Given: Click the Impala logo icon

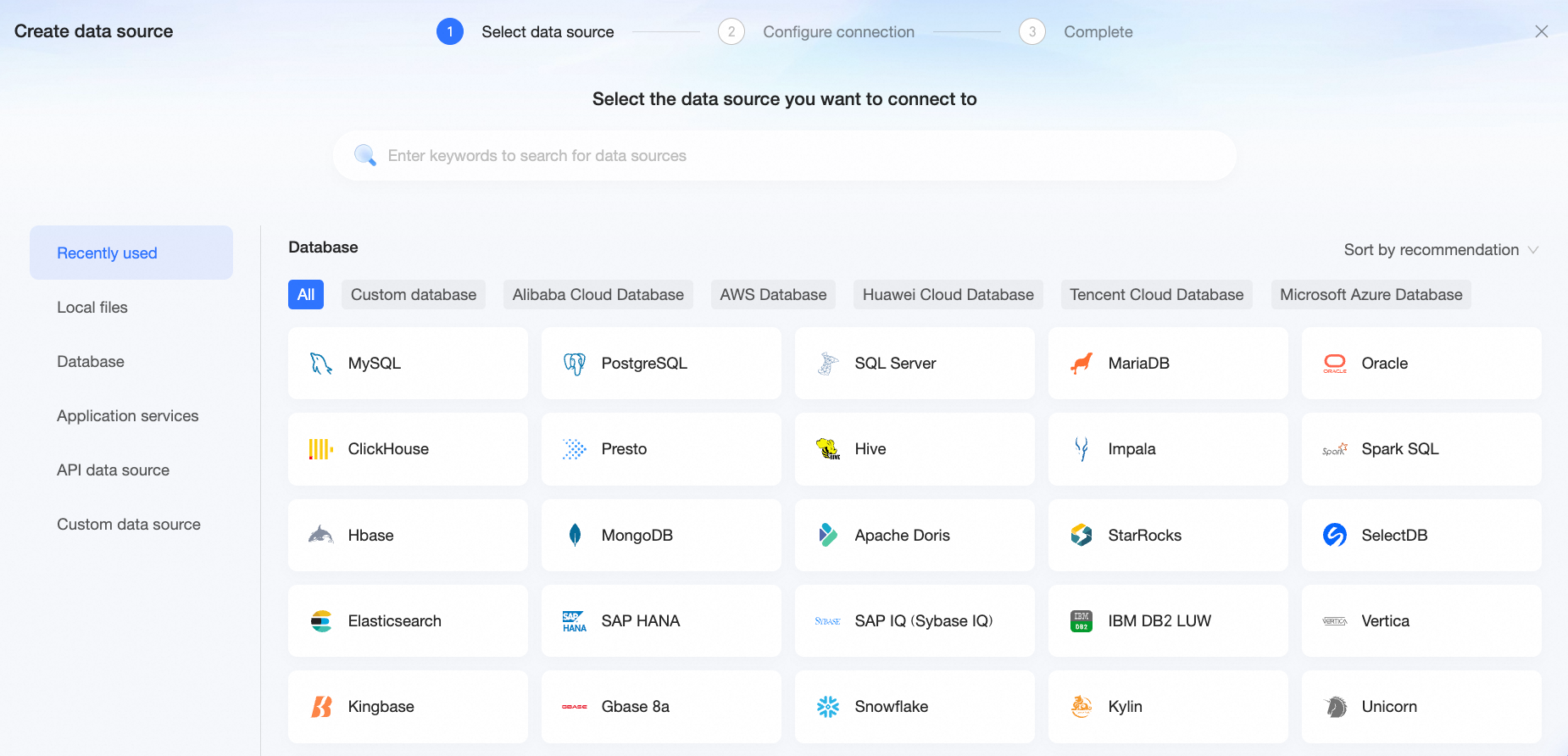Looking at the screenshot, I should (1081, 449).
